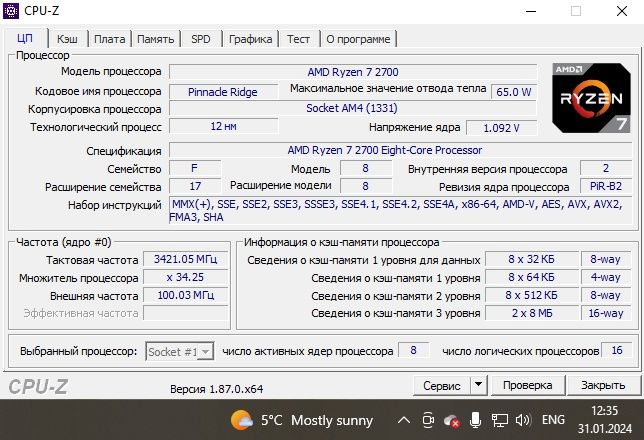Click the empty Эффективная частота field

click(x=186, y=313)
